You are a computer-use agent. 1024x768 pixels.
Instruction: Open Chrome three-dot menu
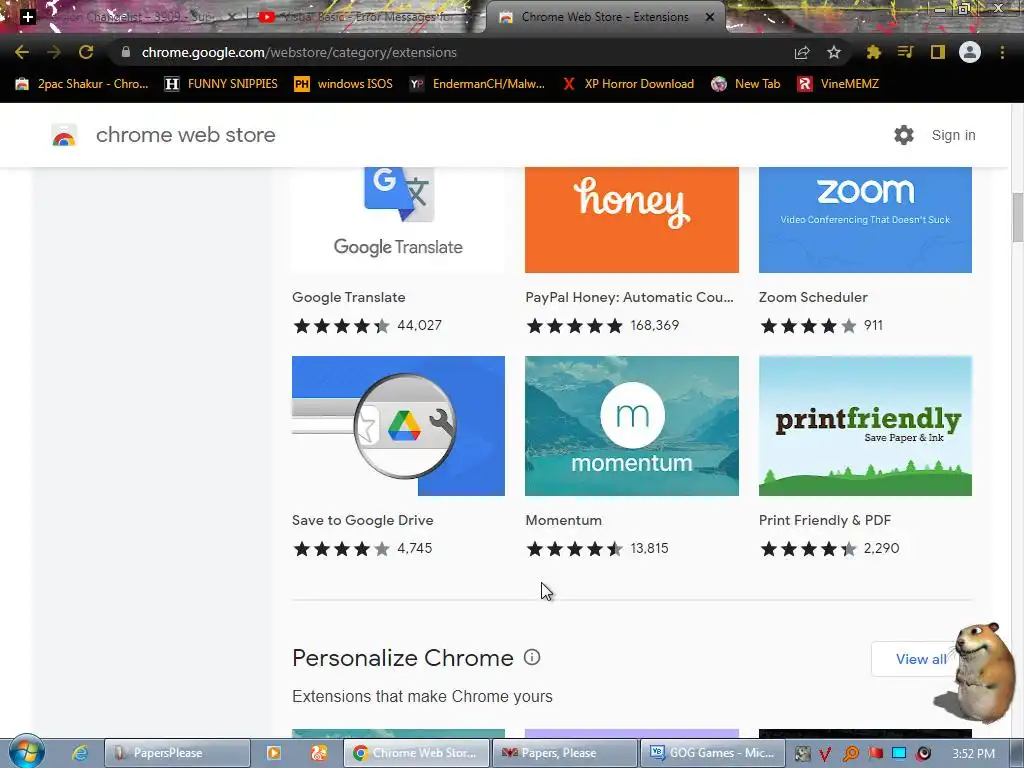point(1002,52)
